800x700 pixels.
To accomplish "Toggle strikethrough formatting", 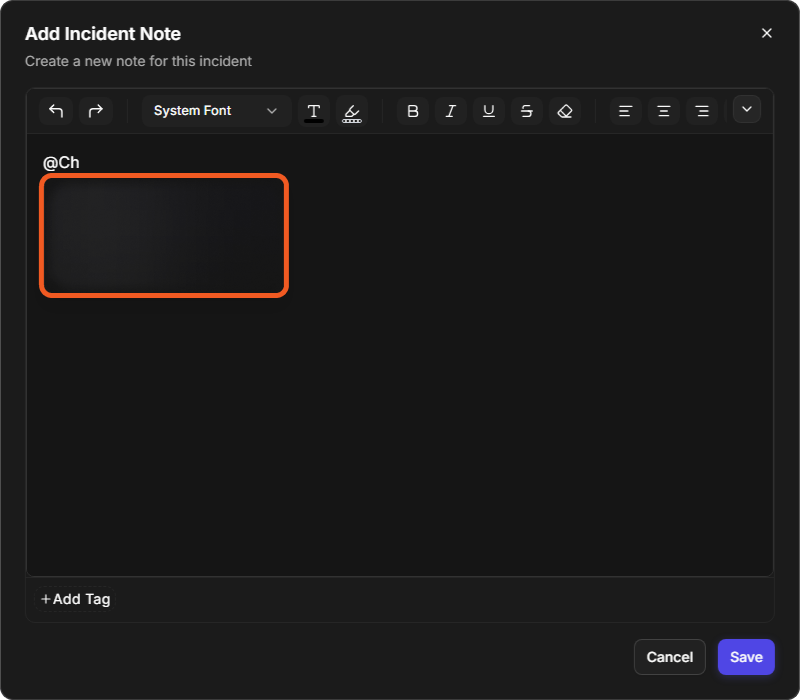I will pyautogui.click(x=527, y=111).
